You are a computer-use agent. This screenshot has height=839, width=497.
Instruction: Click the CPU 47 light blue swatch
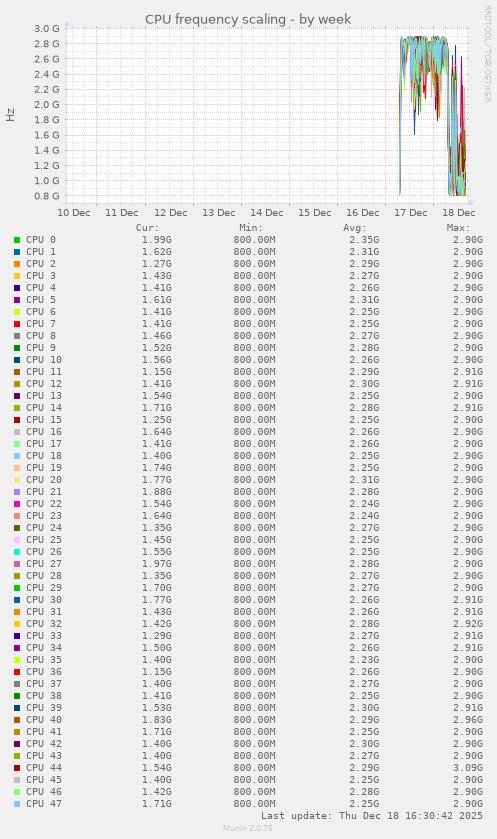(x=17, y=804)
